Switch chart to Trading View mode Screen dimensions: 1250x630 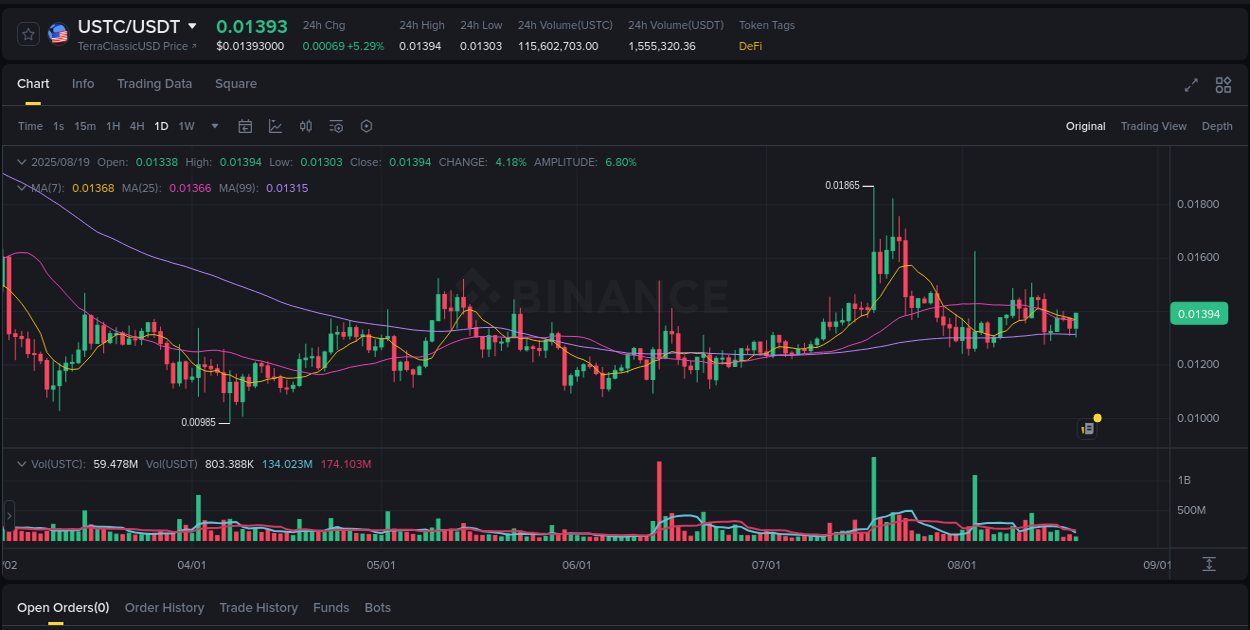point(1154,126)
